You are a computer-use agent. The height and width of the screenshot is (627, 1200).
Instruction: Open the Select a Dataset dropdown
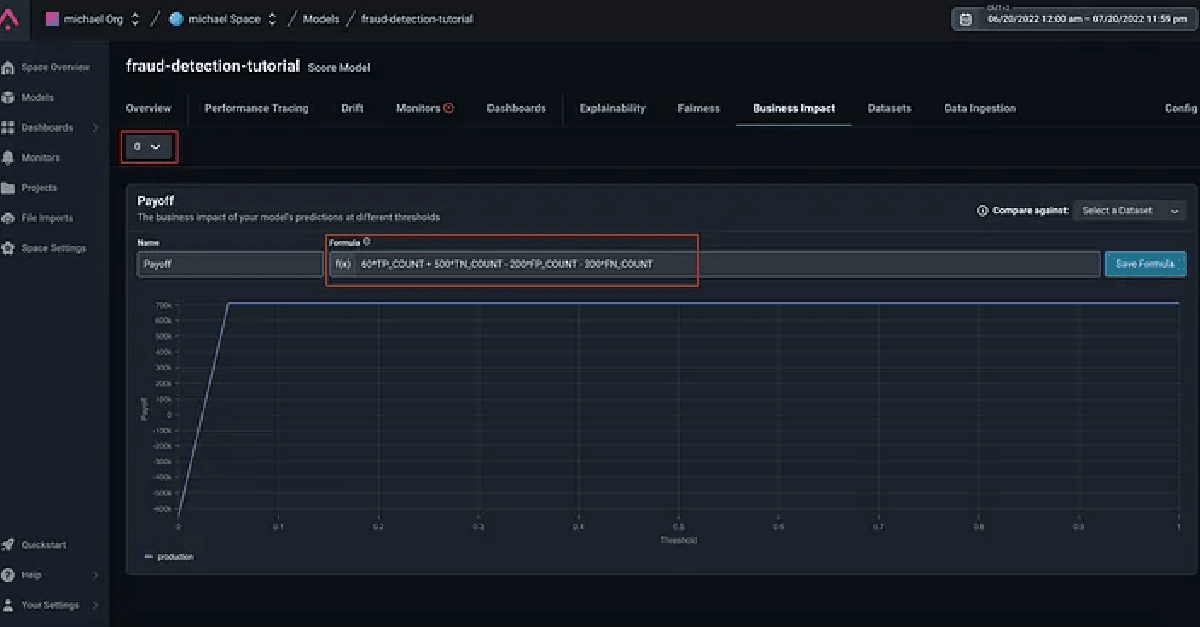[1129, 211]
